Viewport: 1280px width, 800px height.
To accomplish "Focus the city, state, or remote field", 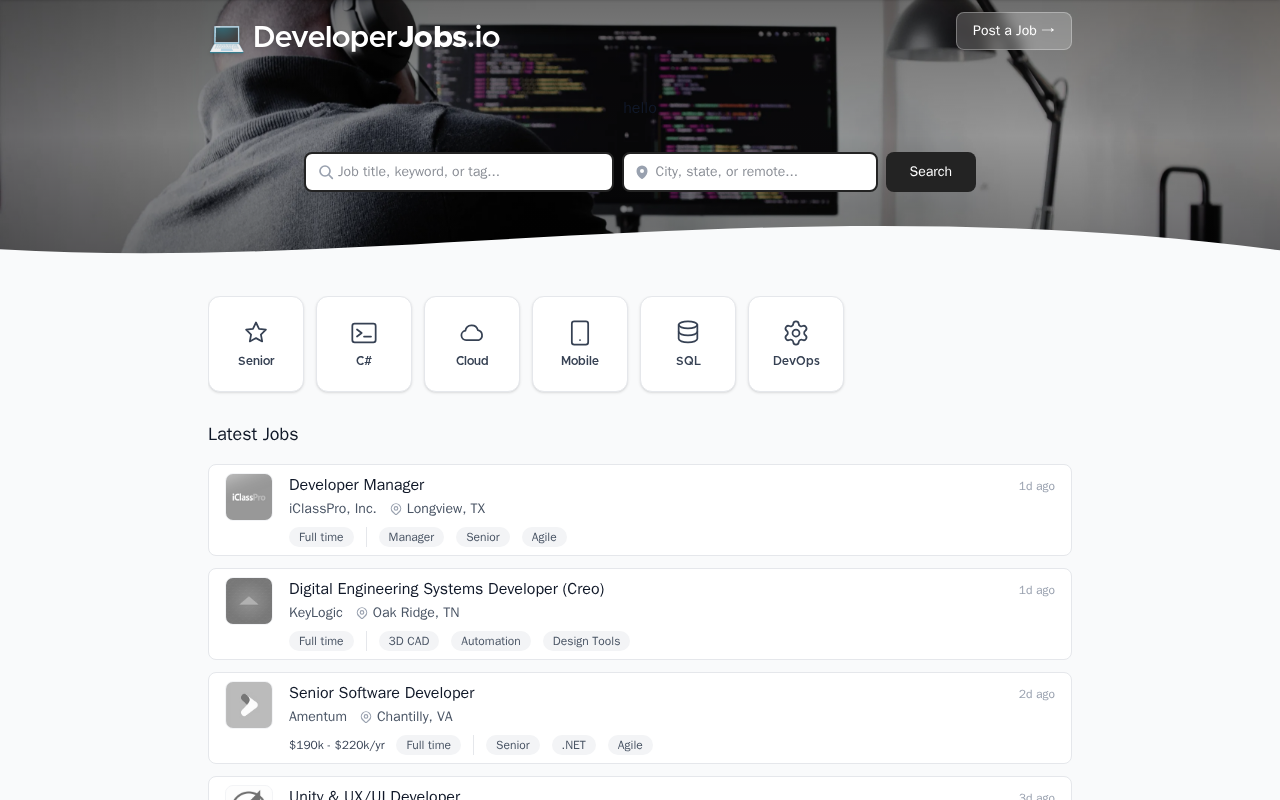I will coord(750,172).
